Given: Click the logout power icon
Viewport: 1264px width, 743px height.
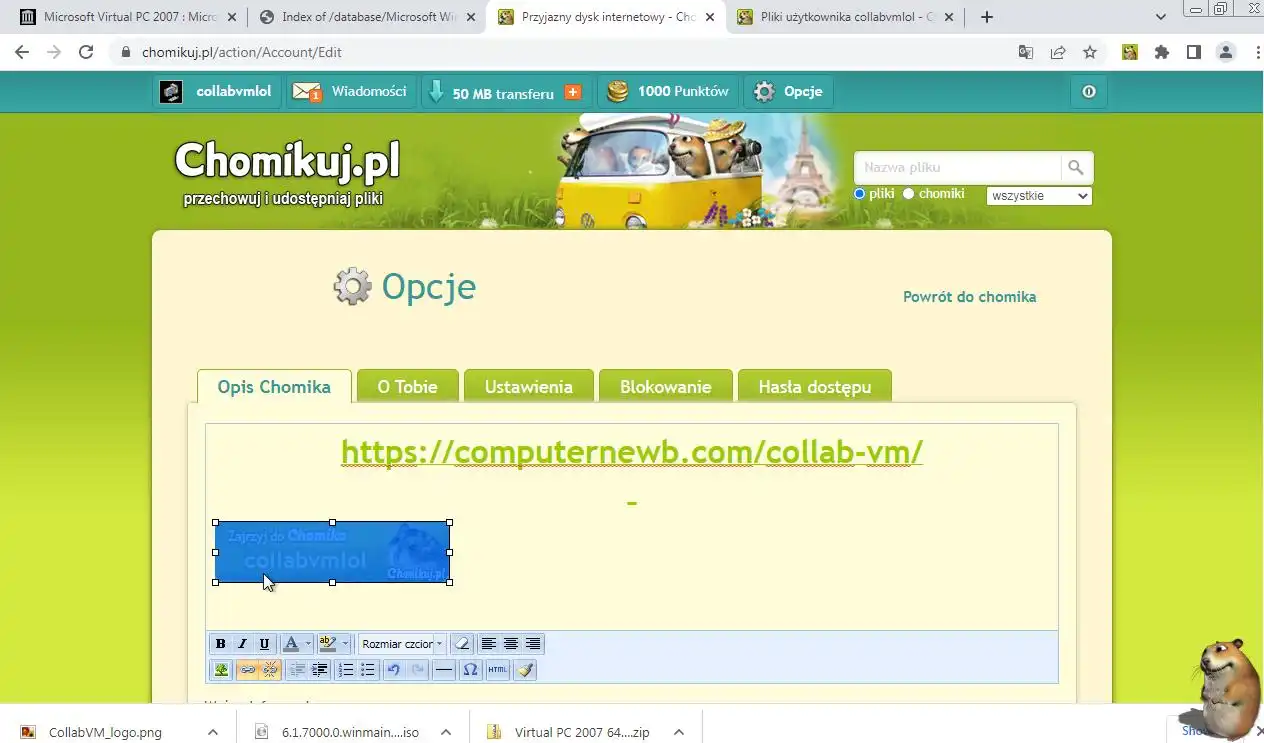Looking at the screenshot, I should (1089, 92).
